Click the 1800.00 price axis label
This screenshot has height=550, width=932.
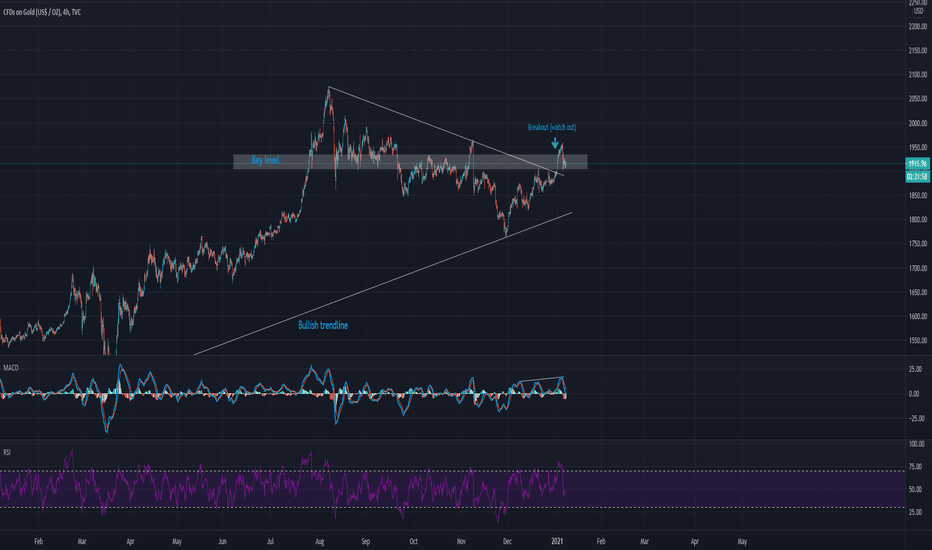point(918,220)
